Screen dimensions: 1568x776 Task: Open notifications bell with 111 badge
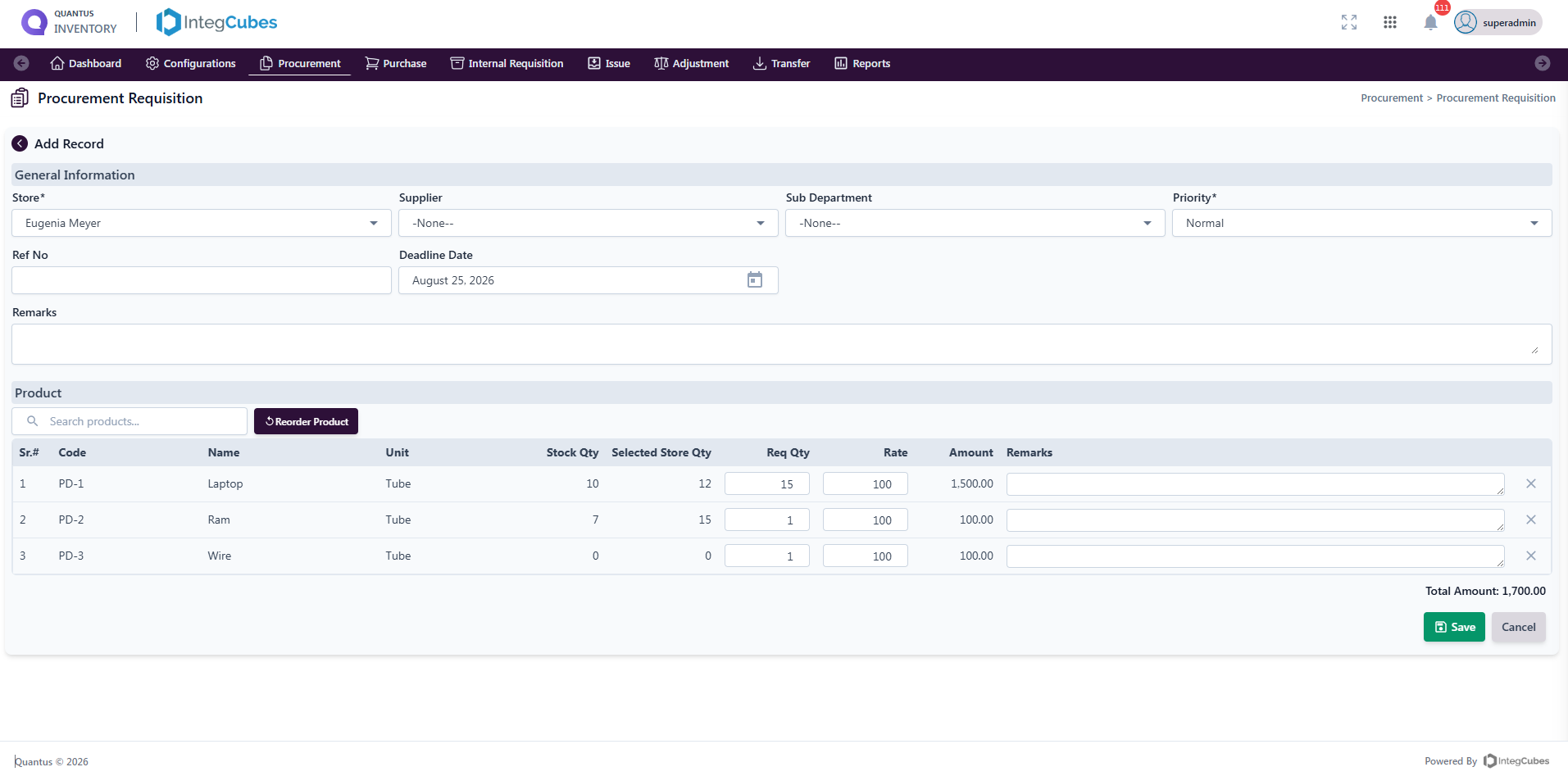coord(1431,22)
